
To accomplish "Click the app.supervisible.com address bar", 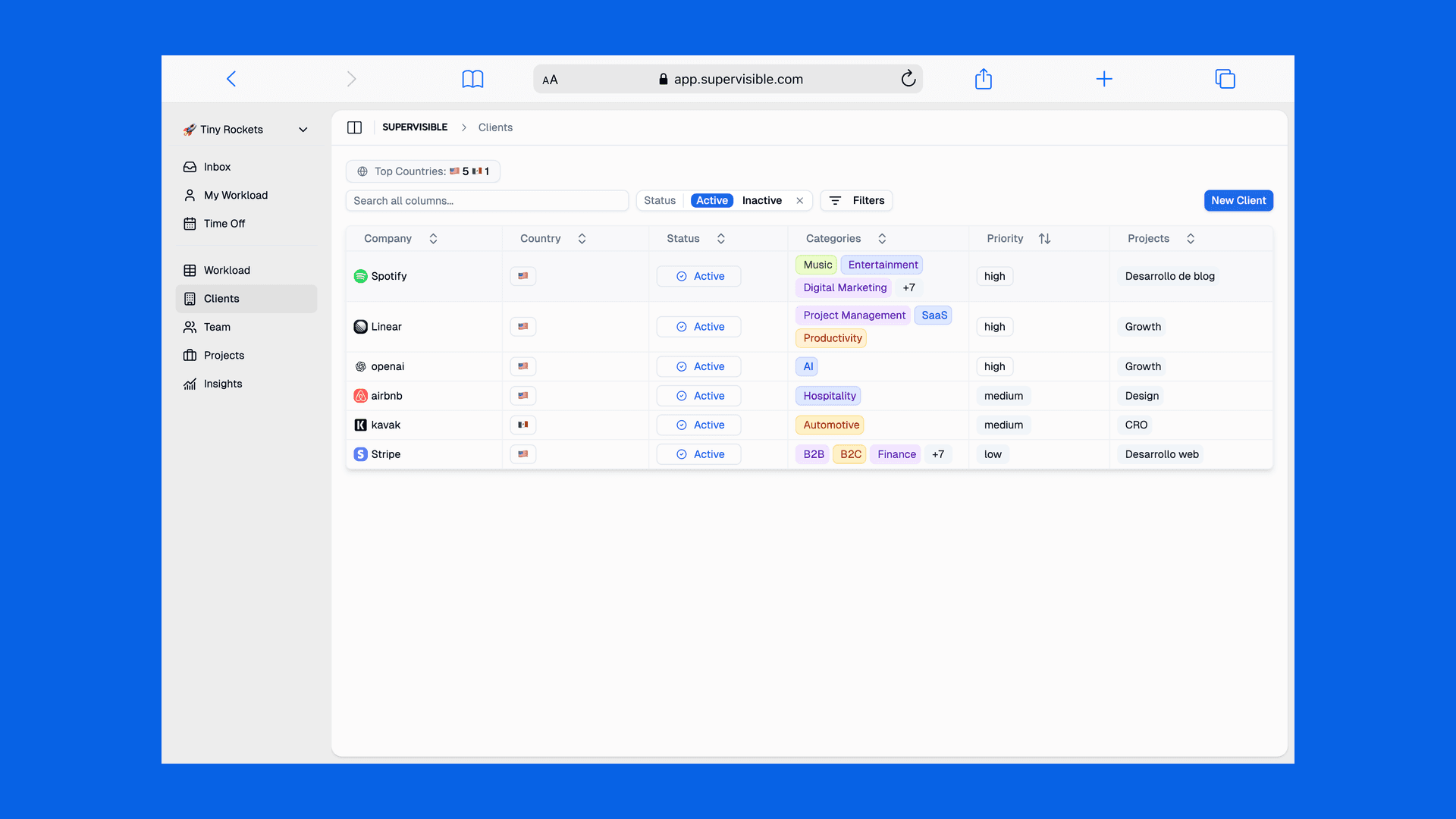I will coord(728,79).
